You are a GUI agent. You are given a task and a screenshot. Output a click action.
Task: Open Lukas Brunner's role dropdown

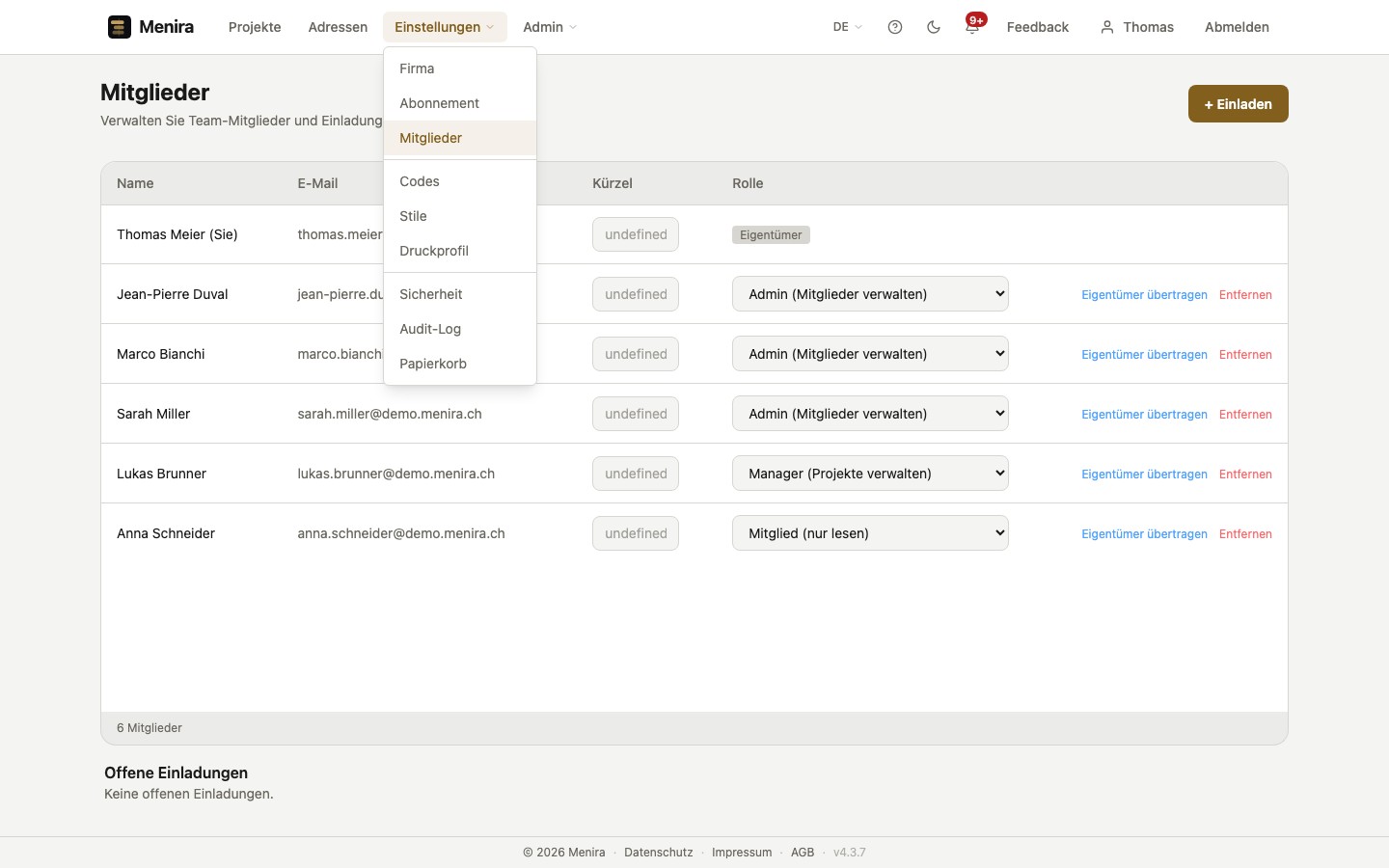coord(870,474)
